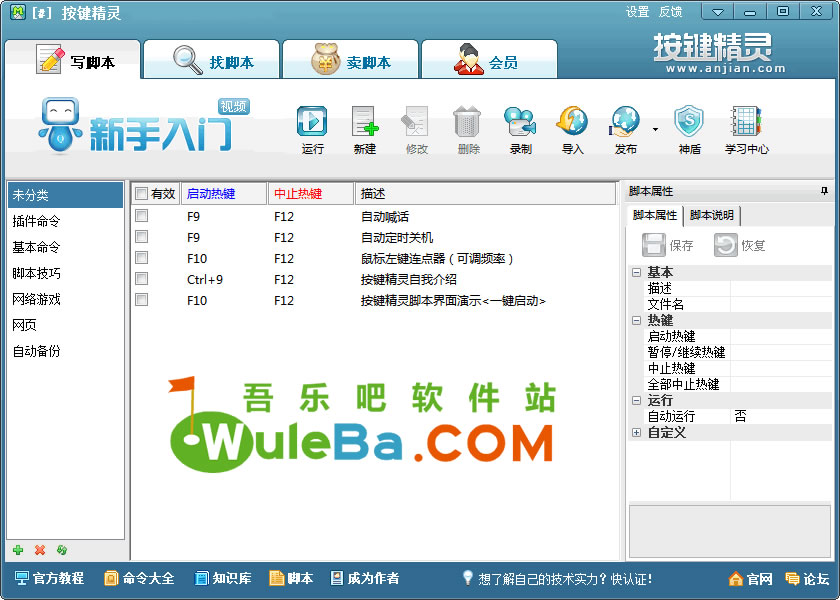
Task: Restore properties with the 恢复 button
Action: tap(740, 245)
